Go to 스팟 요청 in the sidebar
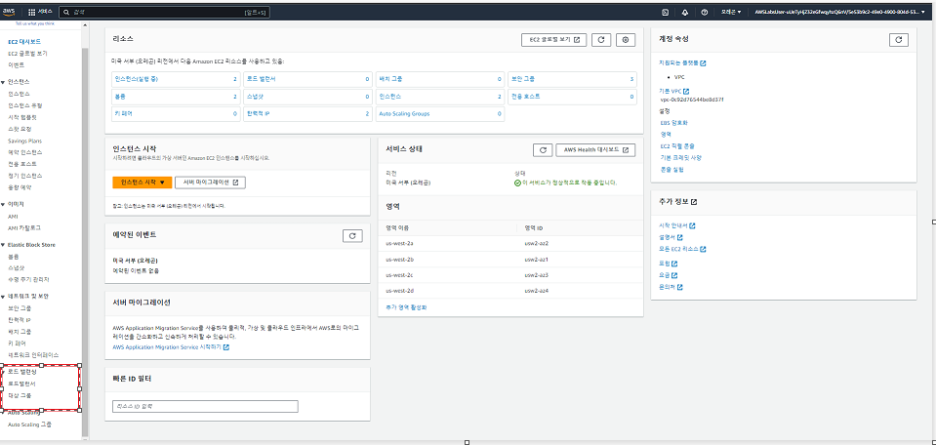936x445 pixels. [20, 128]
